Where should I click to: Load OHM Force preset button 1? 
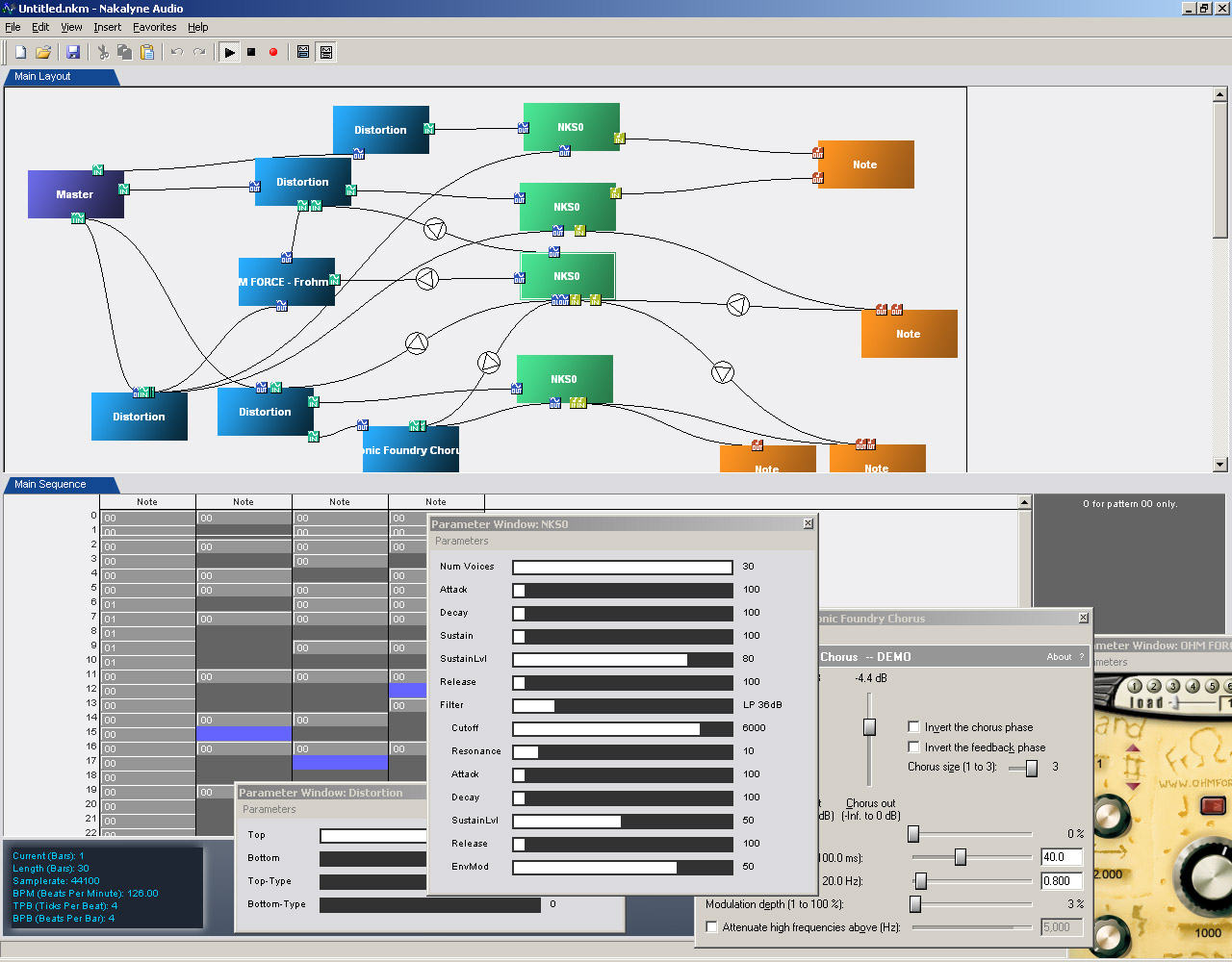[1134, 686]
